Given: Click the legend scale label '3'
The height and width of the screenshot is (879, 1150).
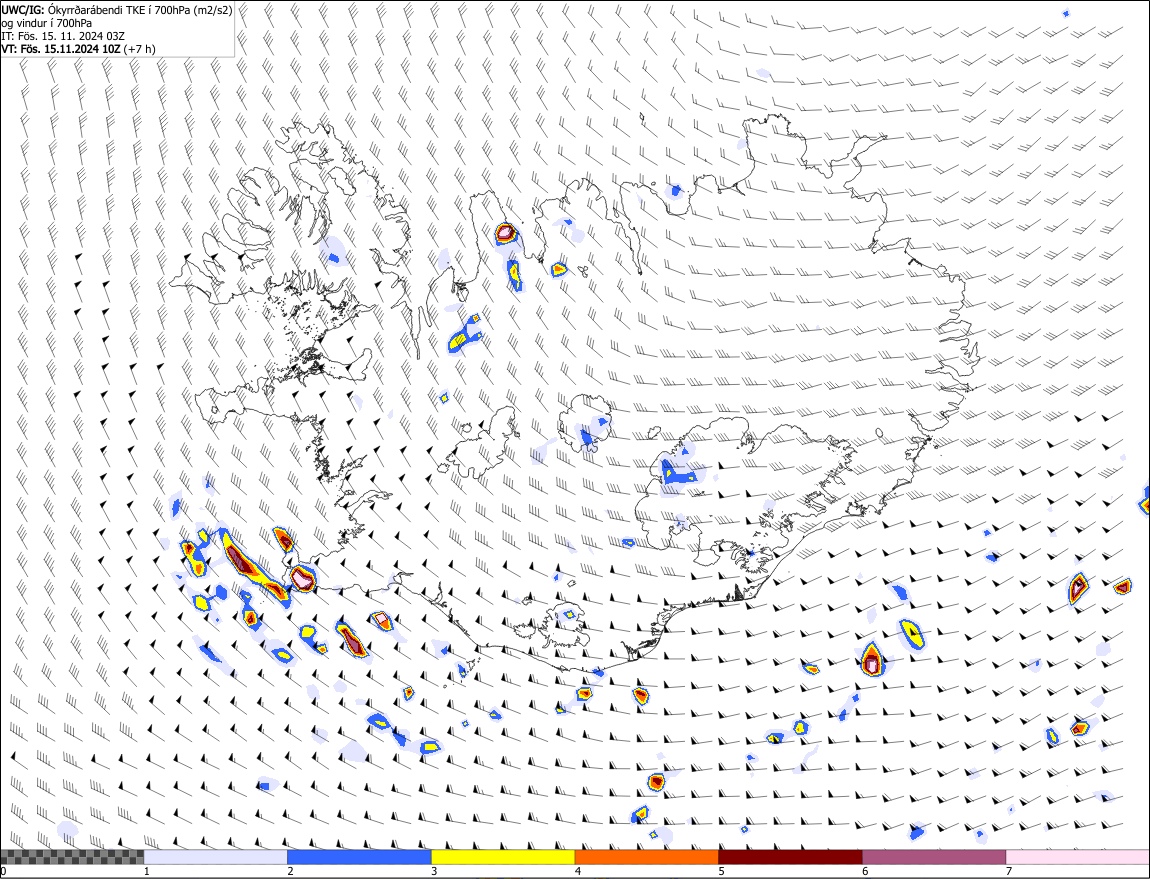Looking at the screenshot, I should 434,872.
